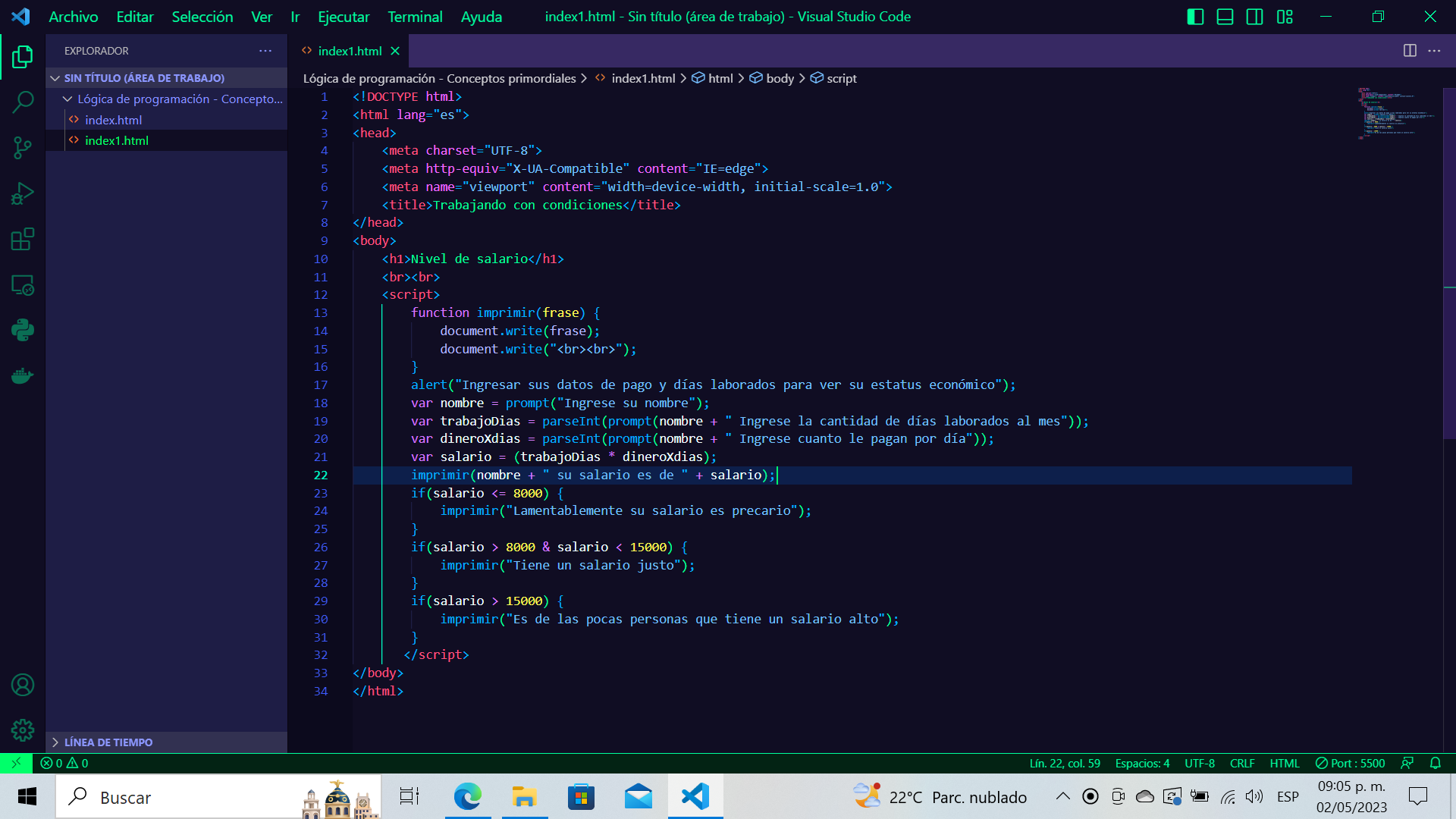This screenshot has height=819, width=1456.
Task: Customize layout icon in title bar
Action: [x=1285, y=17]
